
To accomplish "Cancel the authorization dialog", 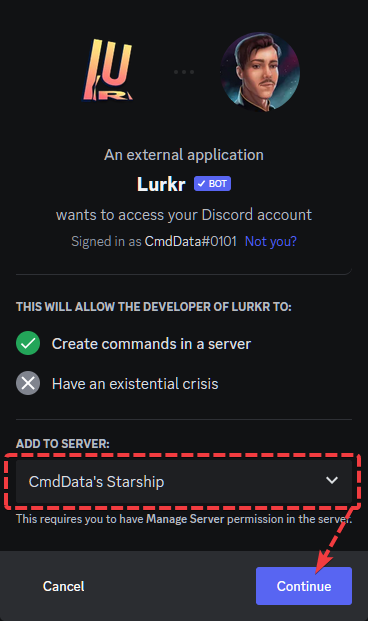I will point(63,586).
